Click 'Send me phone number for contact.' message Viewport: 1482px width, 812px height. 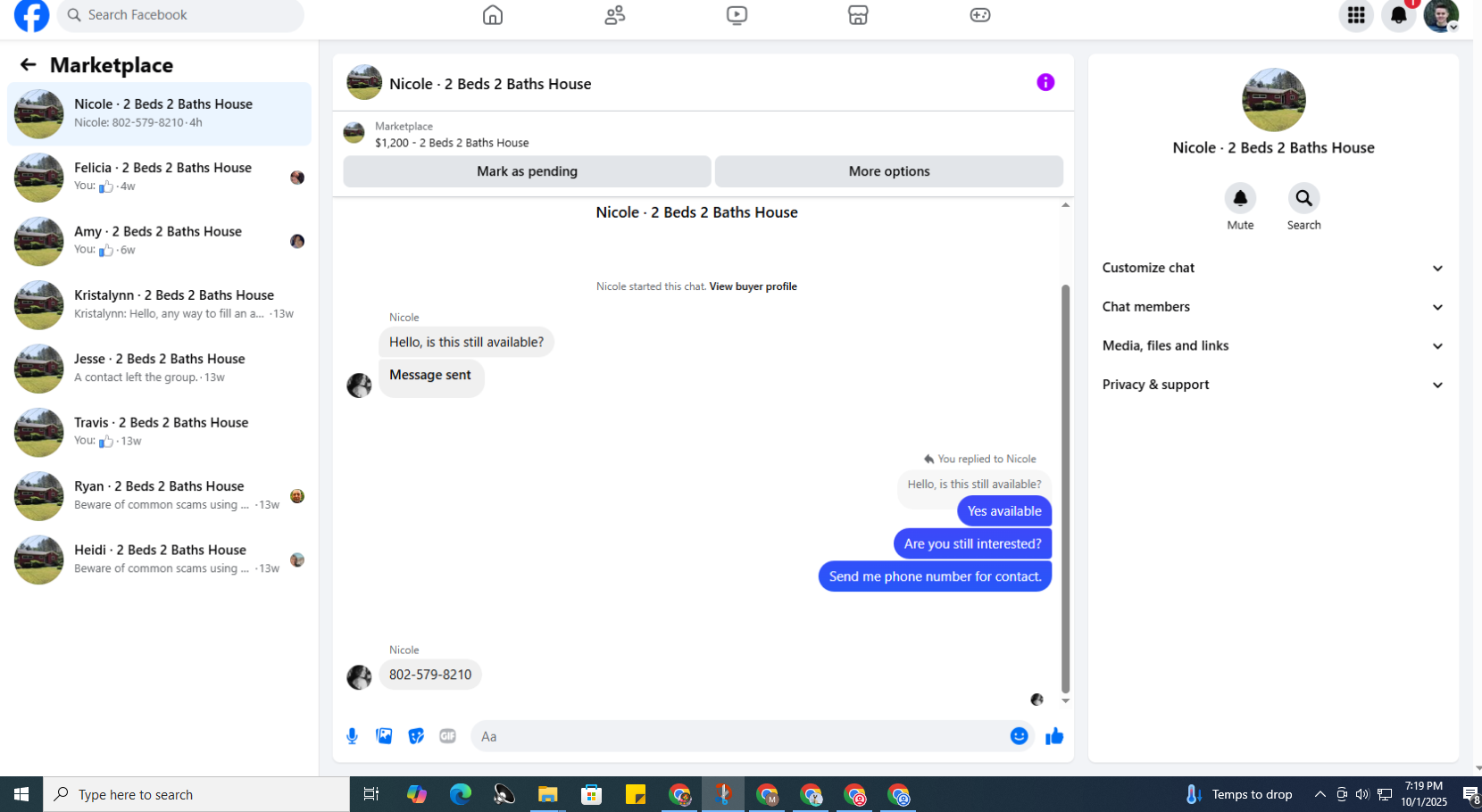coord(935,576)
